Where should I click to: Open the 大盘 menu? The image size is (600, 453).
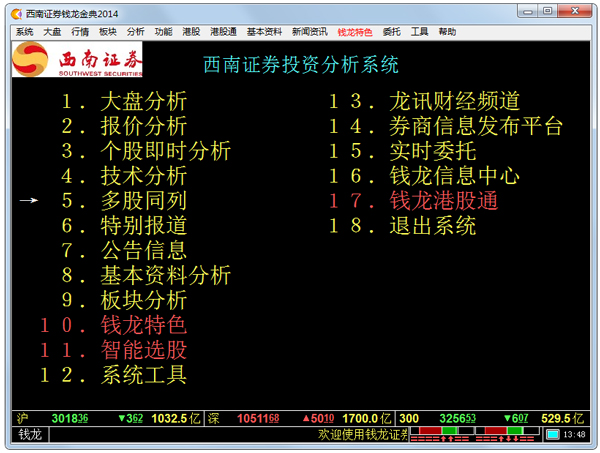point(52,32)
